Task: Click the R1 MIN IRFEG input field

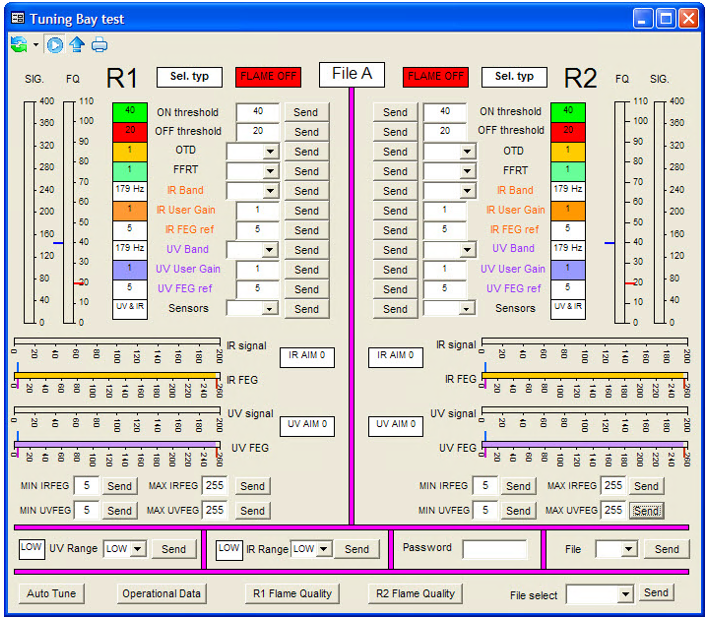Action: click(x=86, y=485)
